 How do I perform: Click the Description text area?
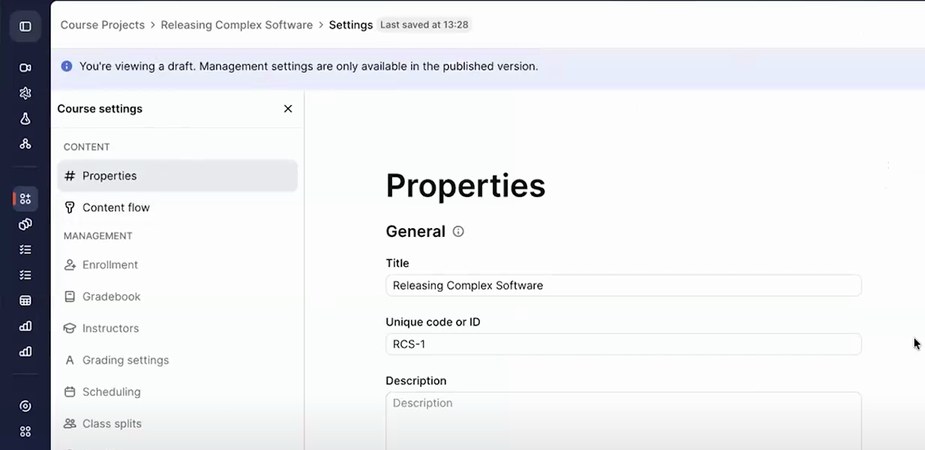(624, 421)
